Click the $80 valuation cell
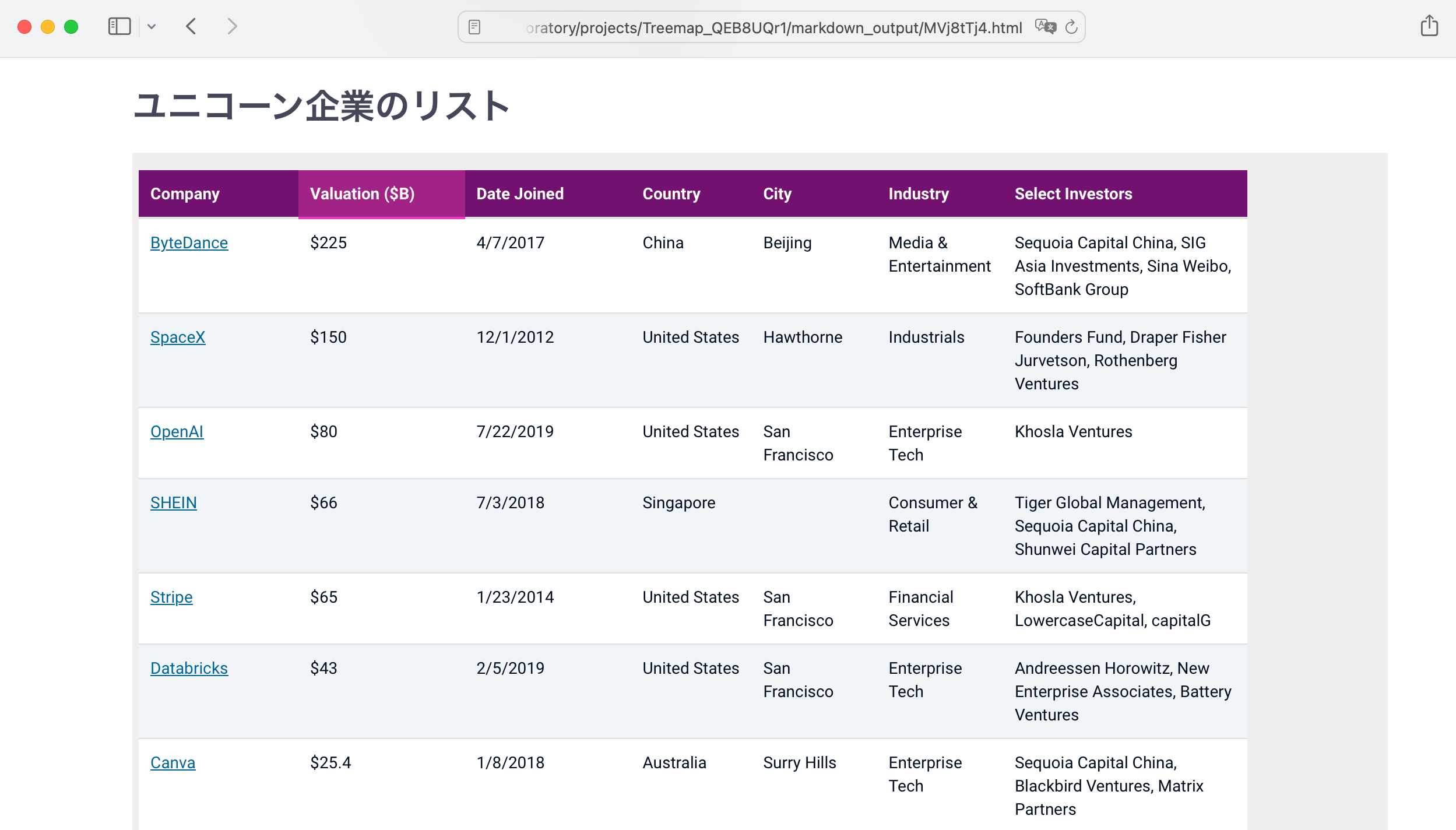Screen dimensions: 1456x830 [381, 443]
